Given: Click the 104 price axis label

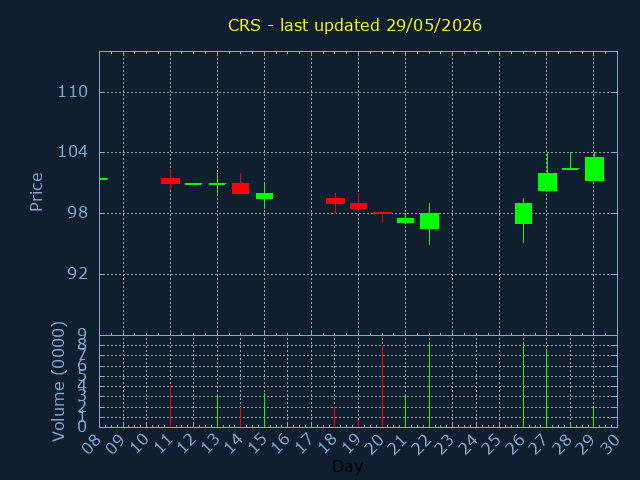Looking at the screenshot, I should (x=73, y=152).
